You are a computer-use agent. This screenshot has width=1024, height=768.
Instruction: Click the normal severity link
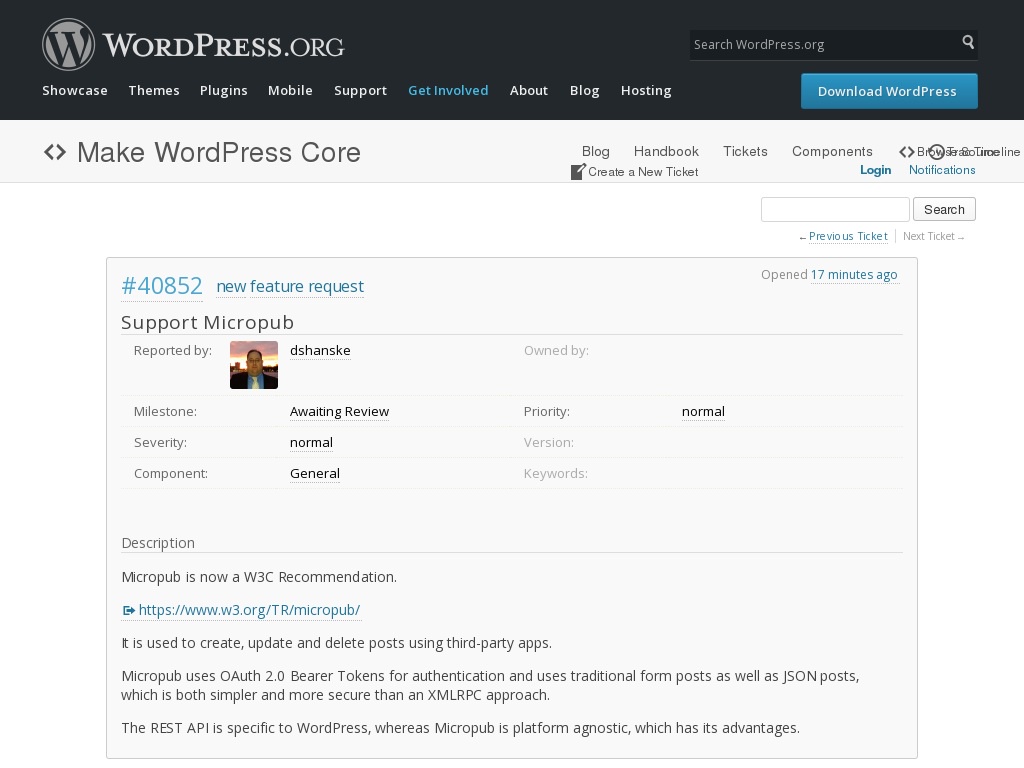(x=311, y=443)
